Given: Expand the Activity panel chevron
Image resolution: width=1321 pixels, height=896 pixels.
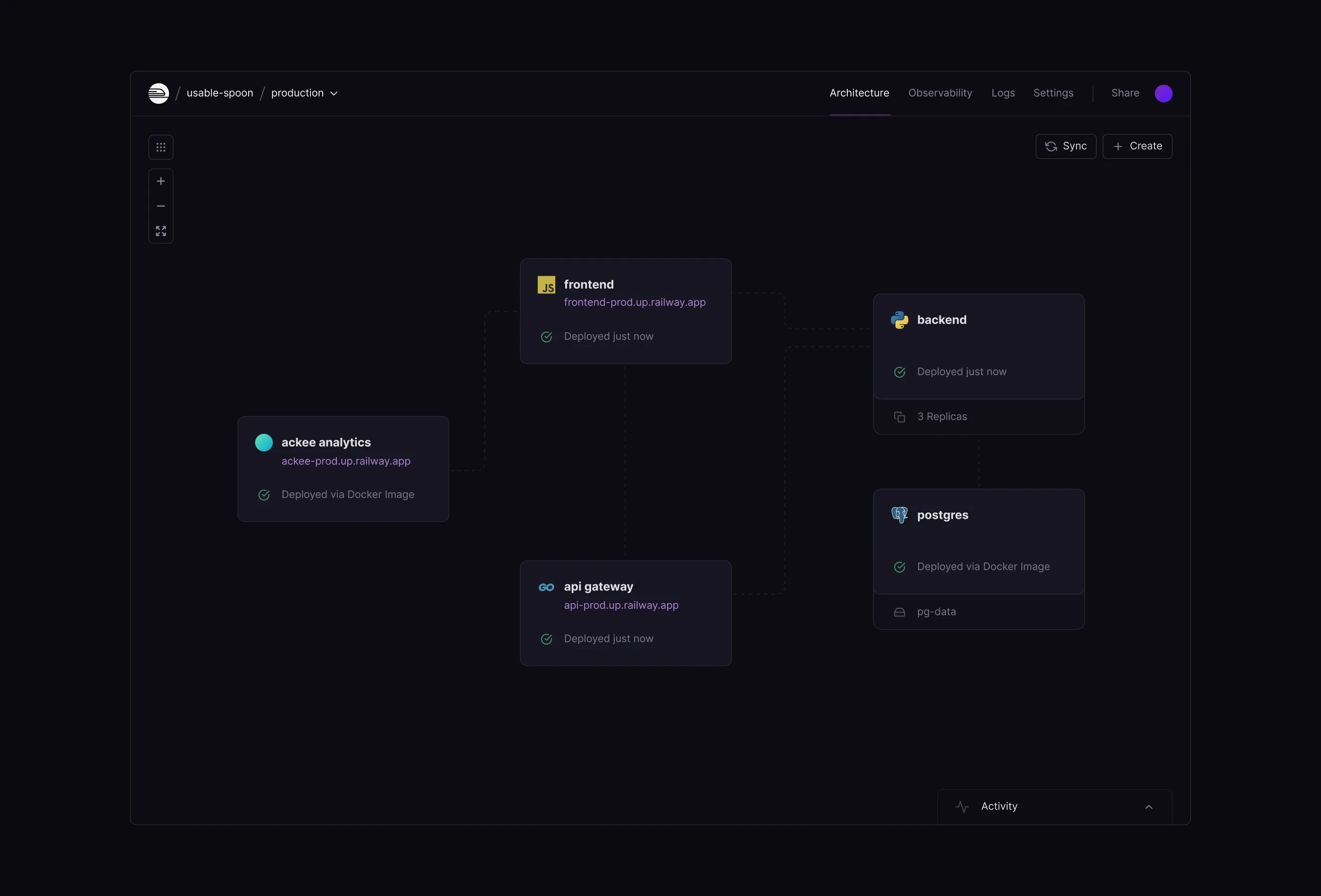Looking at the screenshot, I should click(x=1149, y=807).
